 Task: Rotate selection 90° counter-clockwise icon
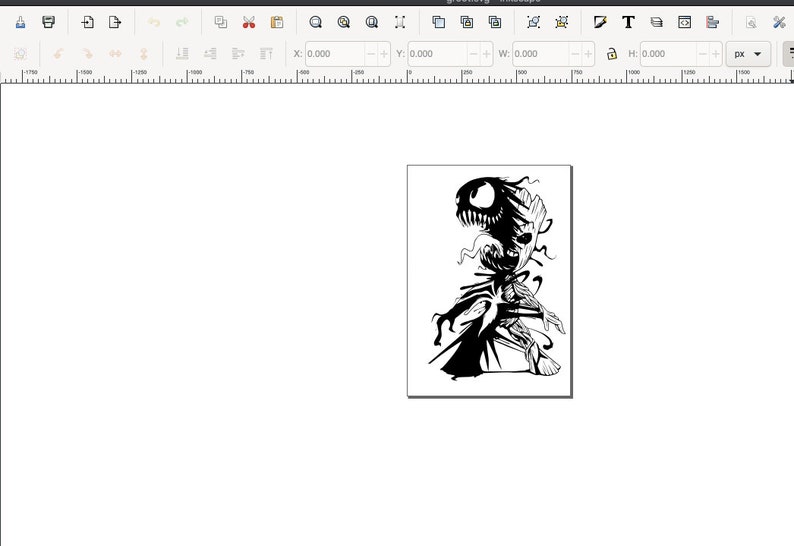tap(59, 54)
